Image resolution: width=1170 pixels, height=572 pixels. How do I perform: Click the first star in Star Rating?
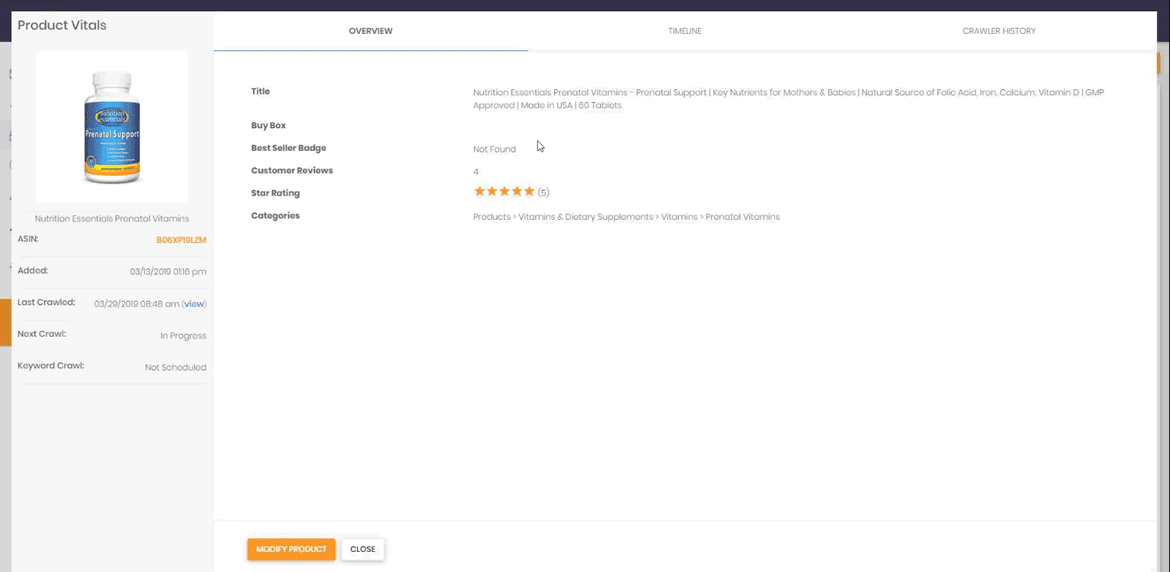(x=479, y=191)
